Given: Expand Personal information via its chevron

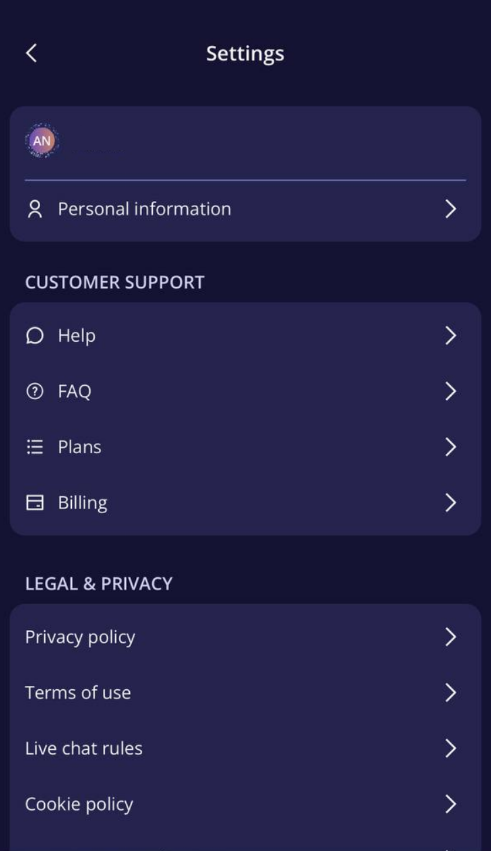Looking at the screenshot, I should [x=450, y=209].
